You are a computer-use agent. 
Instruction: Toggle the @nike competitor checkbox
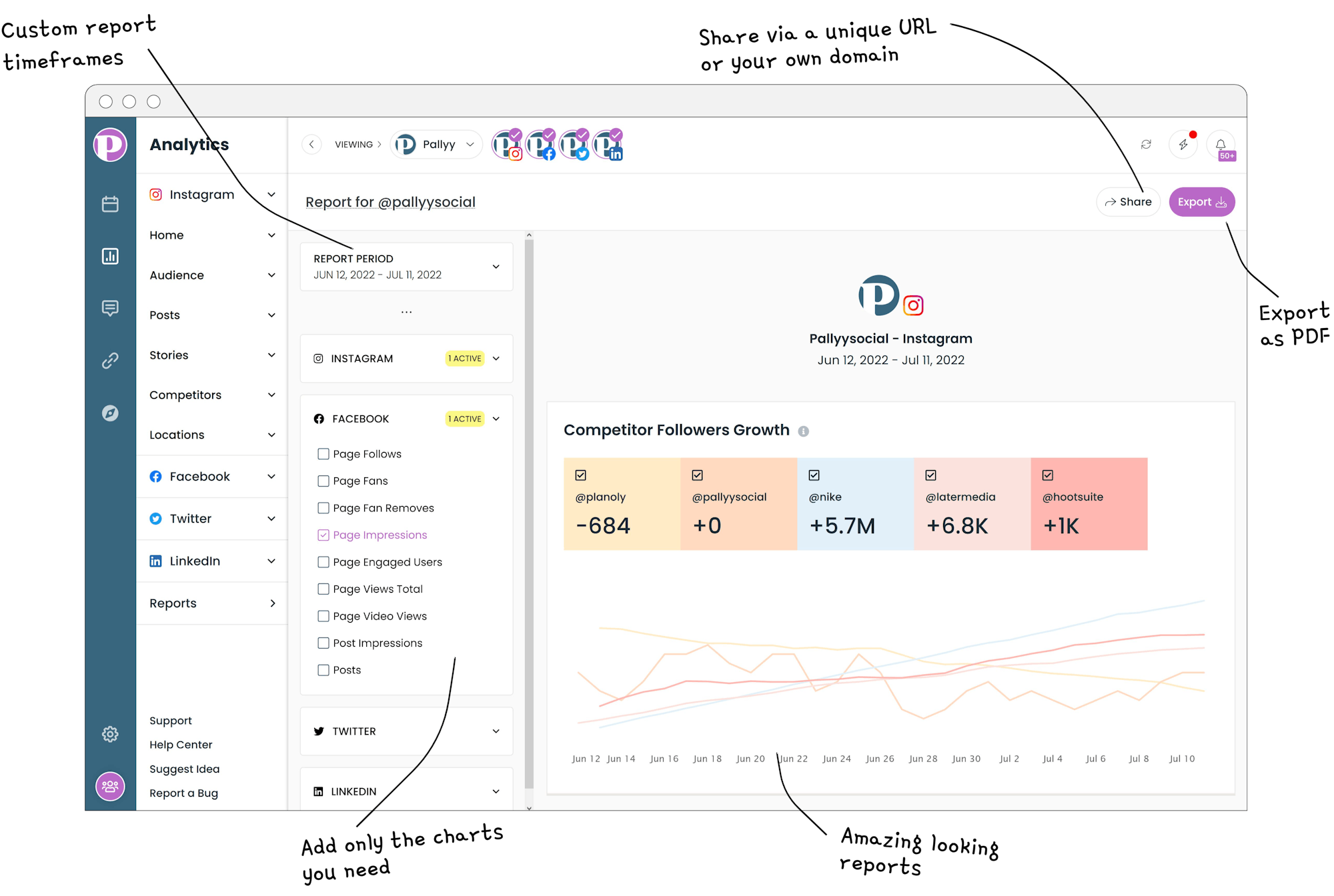point(814,475)
